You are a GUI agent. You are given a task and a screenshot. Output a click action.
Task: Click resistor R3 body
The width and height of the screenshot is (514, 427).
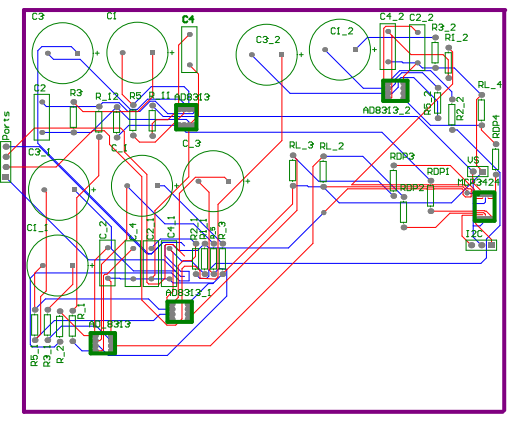(74, 117)
